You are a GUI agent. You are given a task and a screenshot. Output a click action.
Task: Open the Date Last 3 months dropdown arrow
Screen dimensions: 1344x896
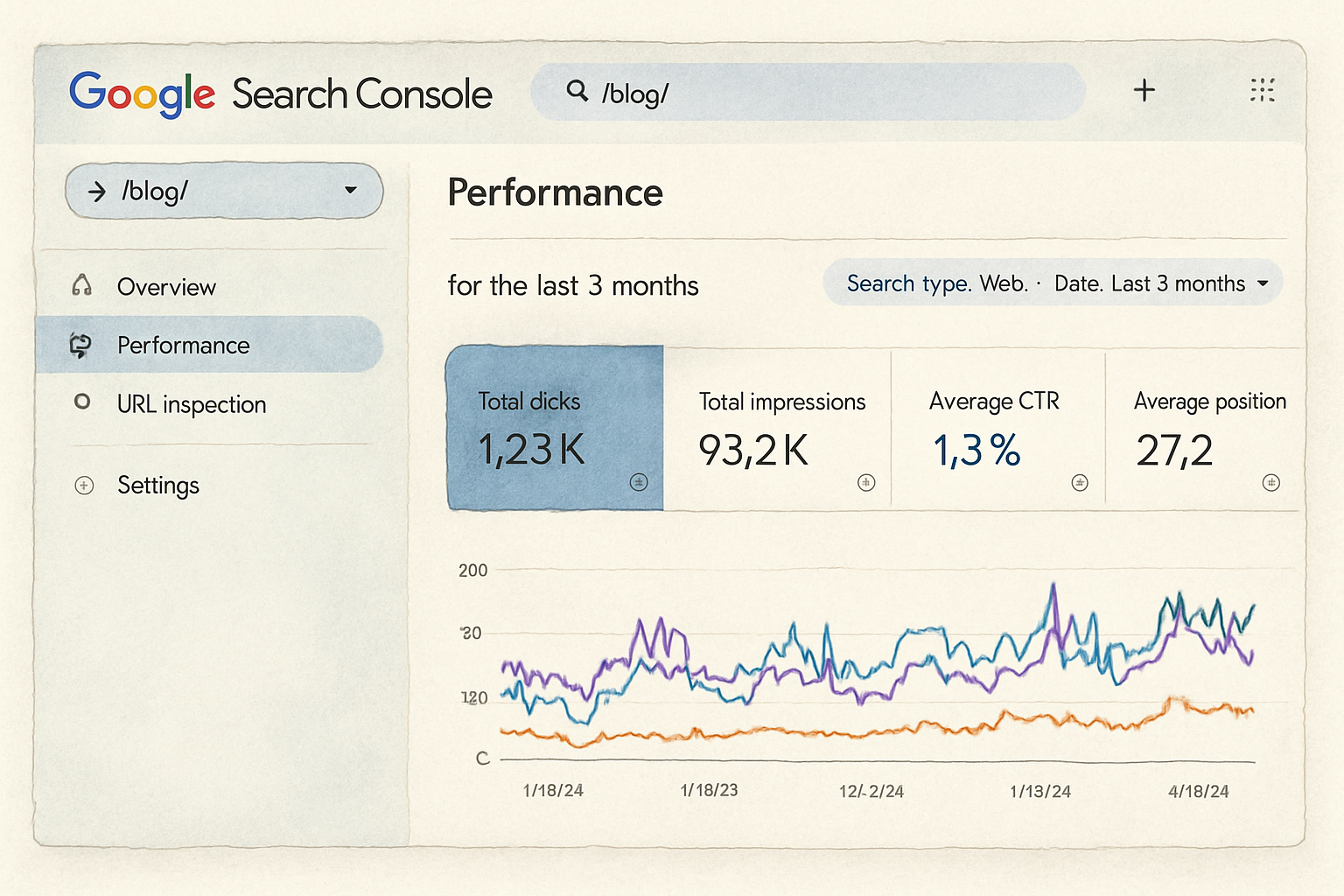1263,283
